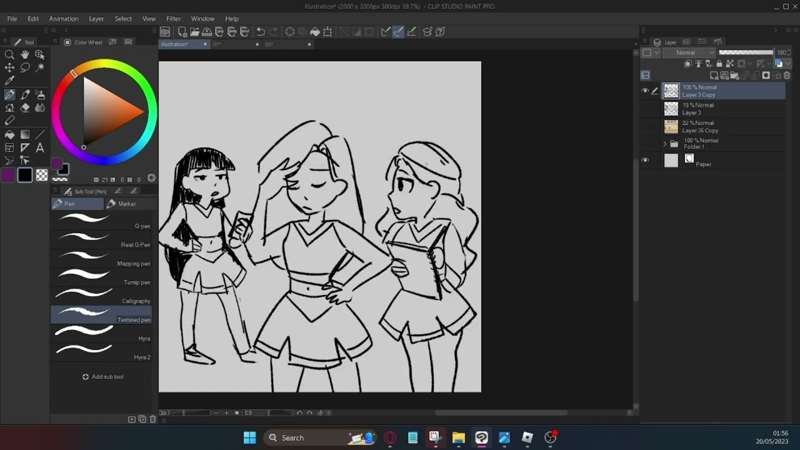Screen dimensions: 800x450
Task: Toggle Snap to grid in command bar
Action: click(x=411, y=32)
